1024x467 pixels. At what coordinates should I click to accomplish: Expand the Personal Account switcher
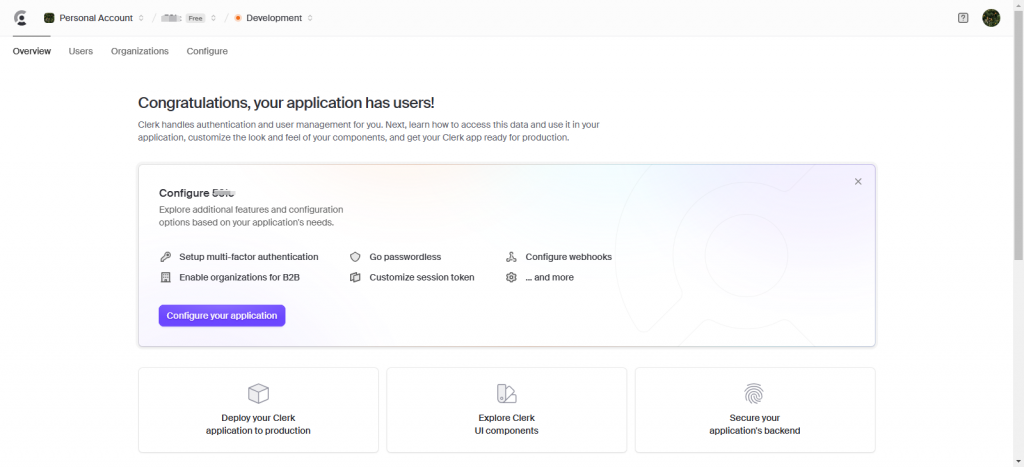coord(94,18)
